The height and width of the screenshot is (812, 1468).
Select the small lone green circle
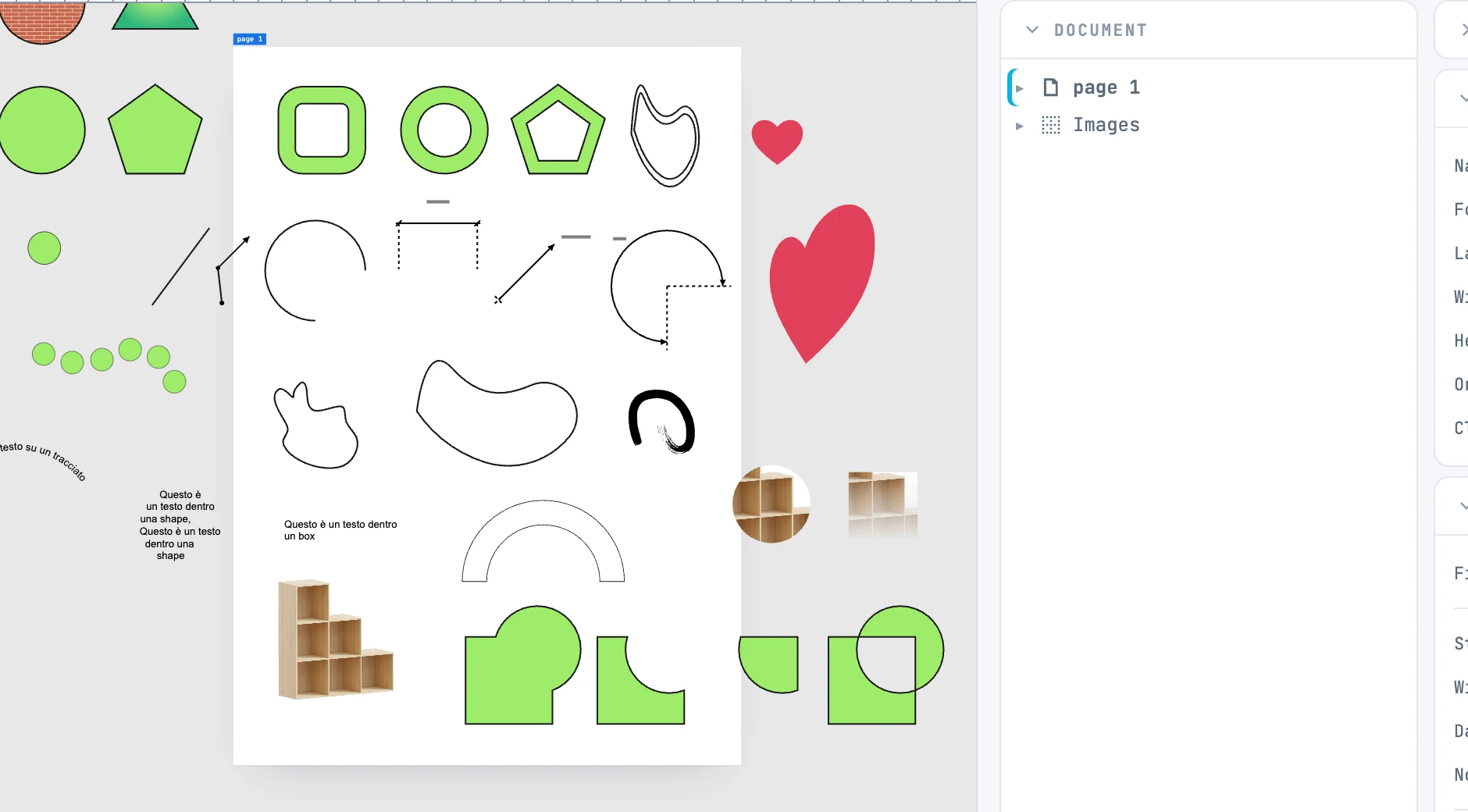(45, 248)
